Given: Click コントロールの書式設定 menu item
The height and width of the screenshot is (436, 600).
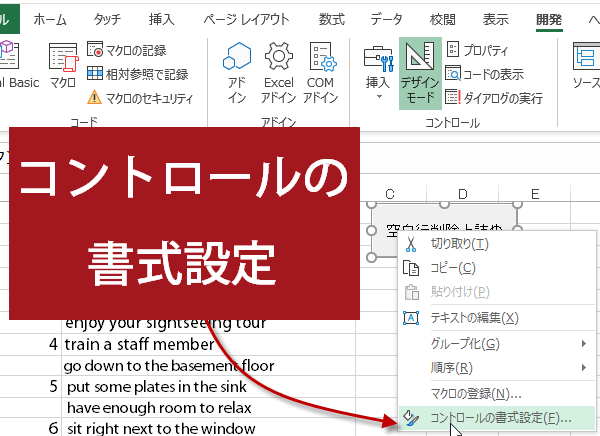Looking at the screenshot, I should [x=494, y=418].
